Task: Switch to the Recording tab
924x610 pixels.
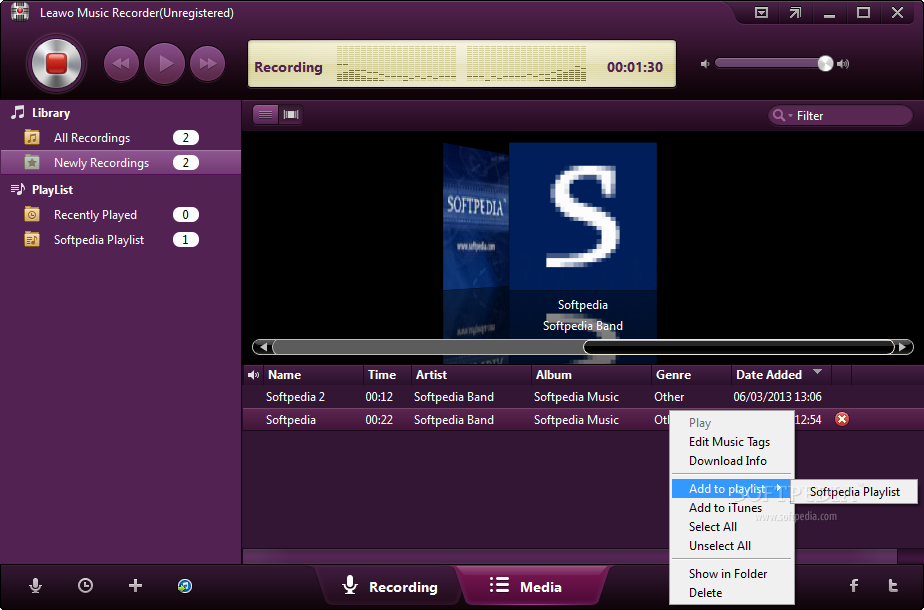Action: pos(390,586)
